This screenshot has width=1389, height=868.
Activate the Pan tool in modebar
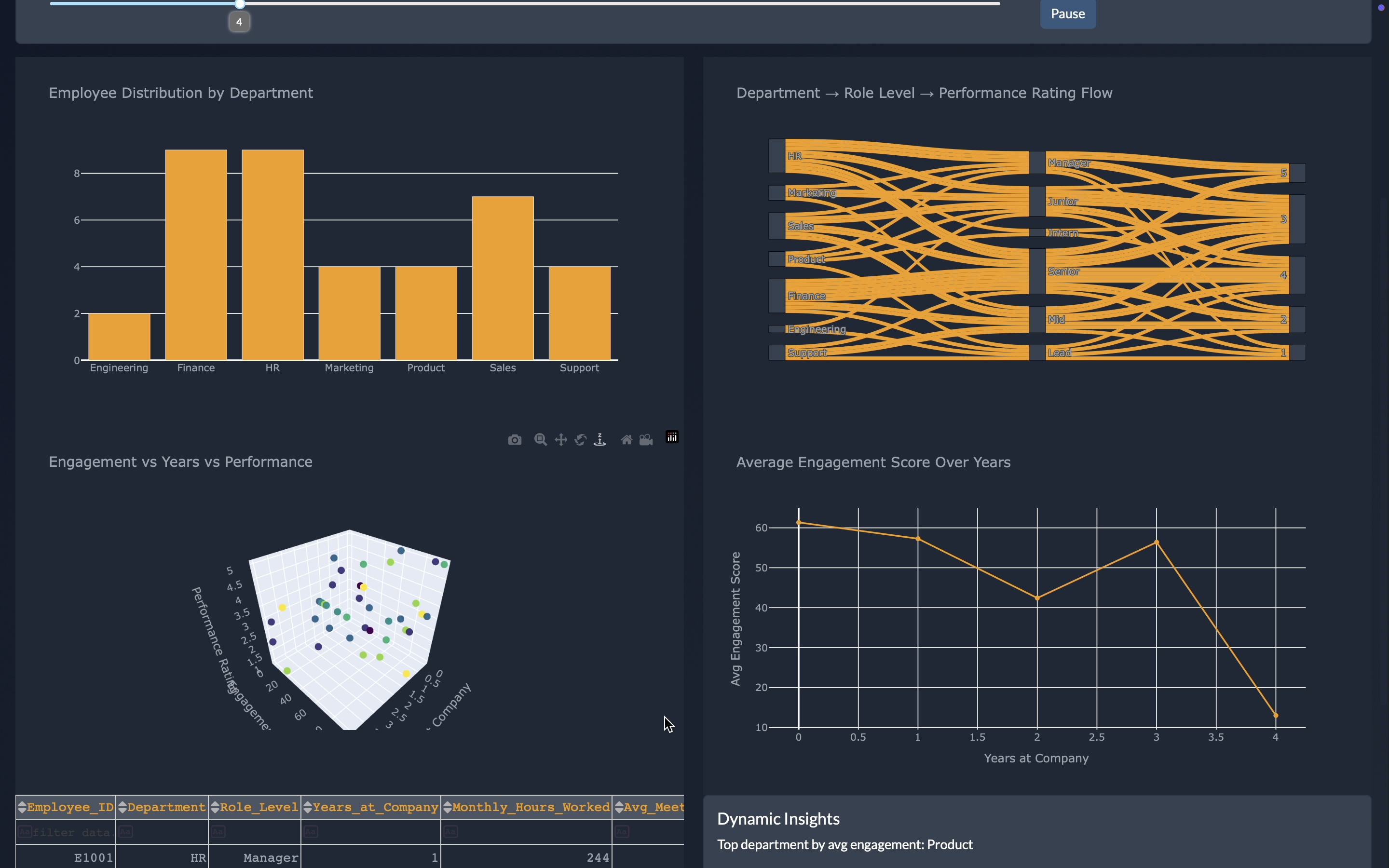pyautogui.click(x=561, y=440)
